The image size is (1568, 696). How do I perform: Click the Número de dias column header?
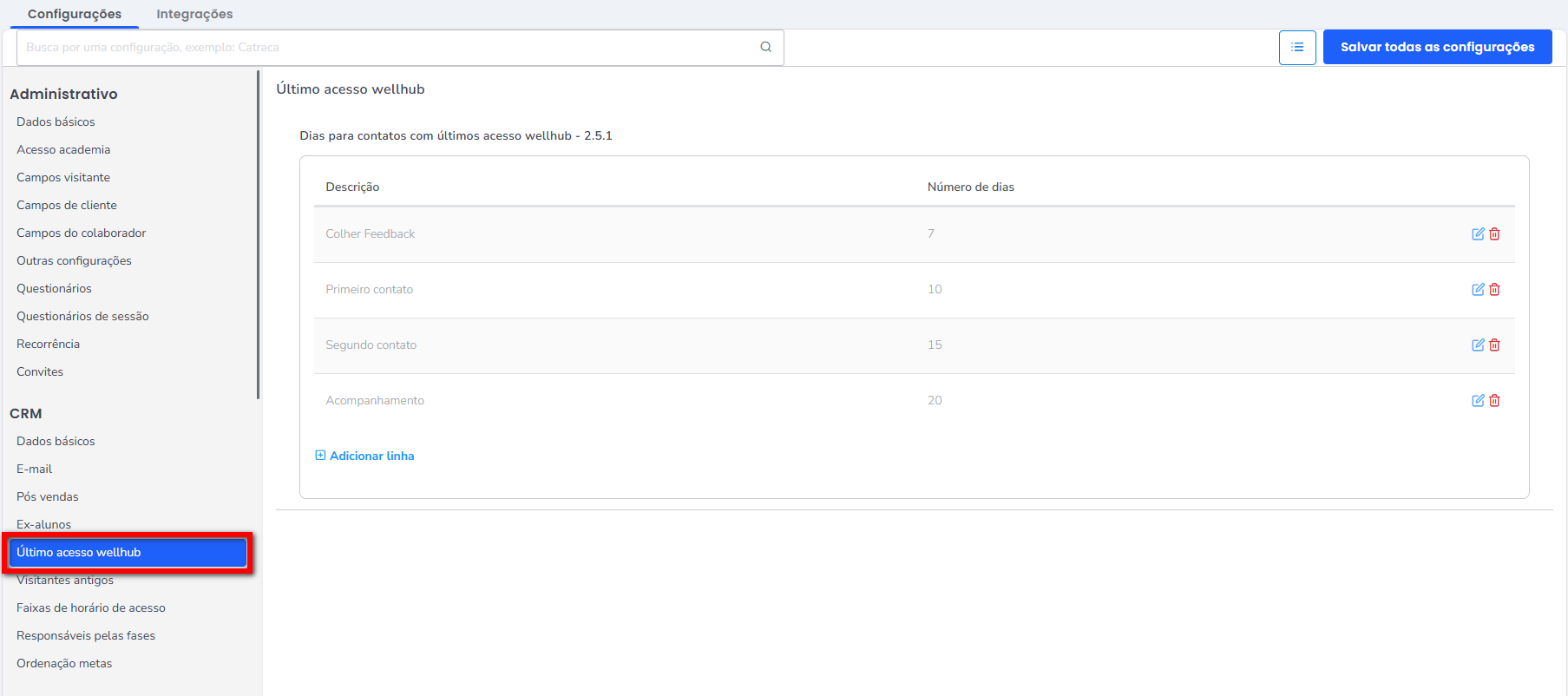coord(971,187)
